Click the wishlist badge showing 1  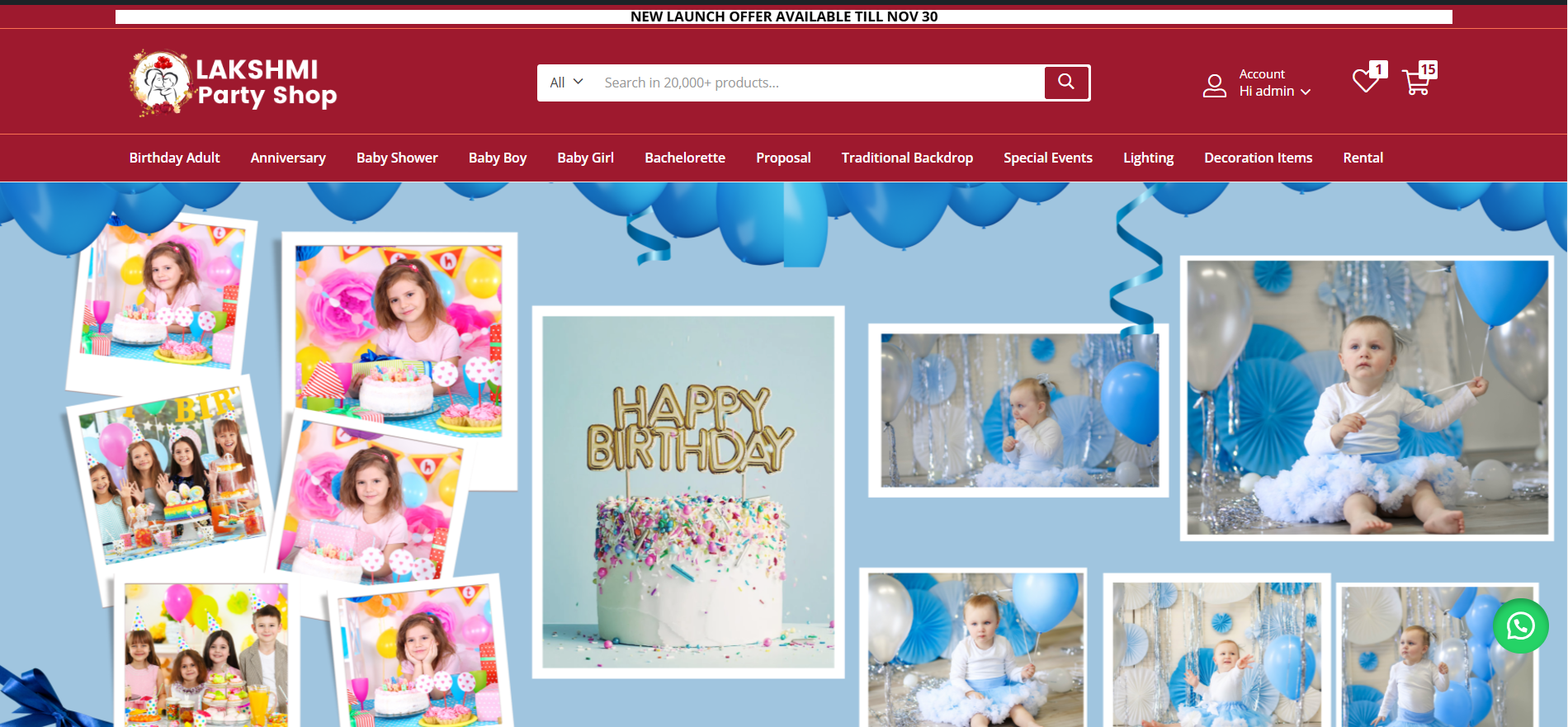coord(1378,69)
